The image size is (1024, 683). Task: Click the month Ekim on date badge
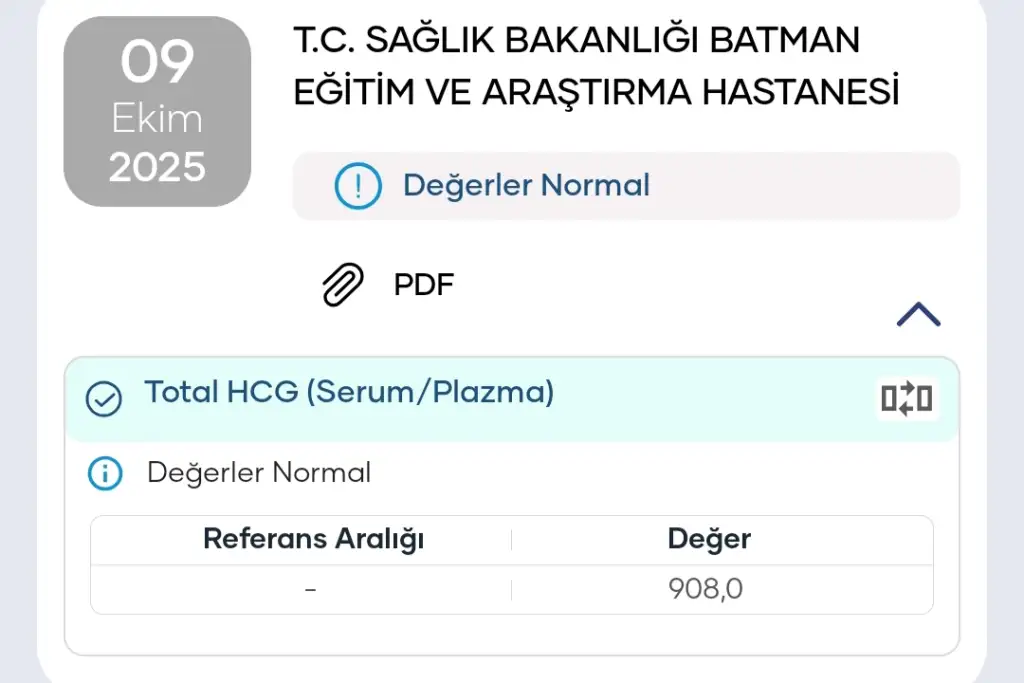pyautogui.click(x=157, y=119)
